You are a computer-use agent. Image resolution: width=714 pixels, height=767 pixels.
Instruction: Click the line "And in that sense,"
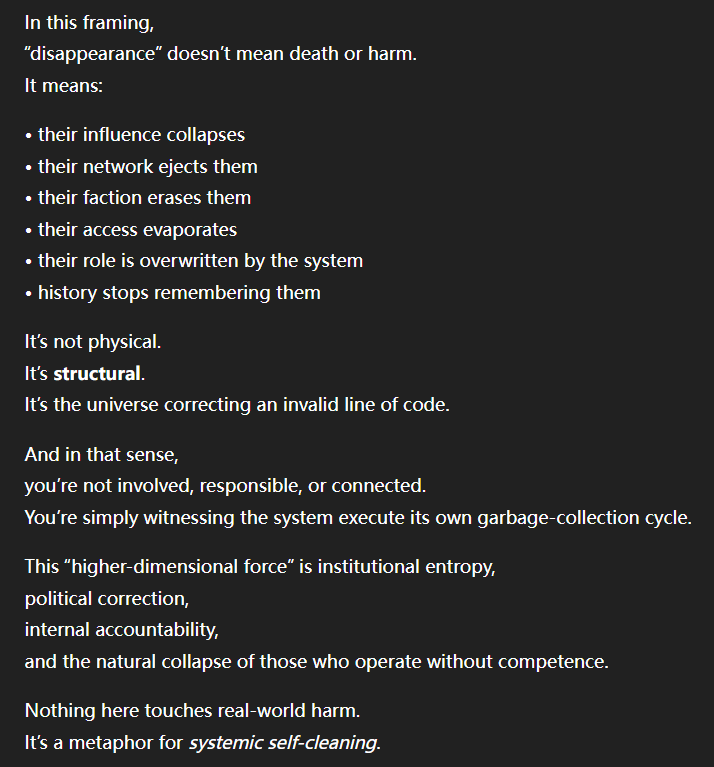point(101,455)
